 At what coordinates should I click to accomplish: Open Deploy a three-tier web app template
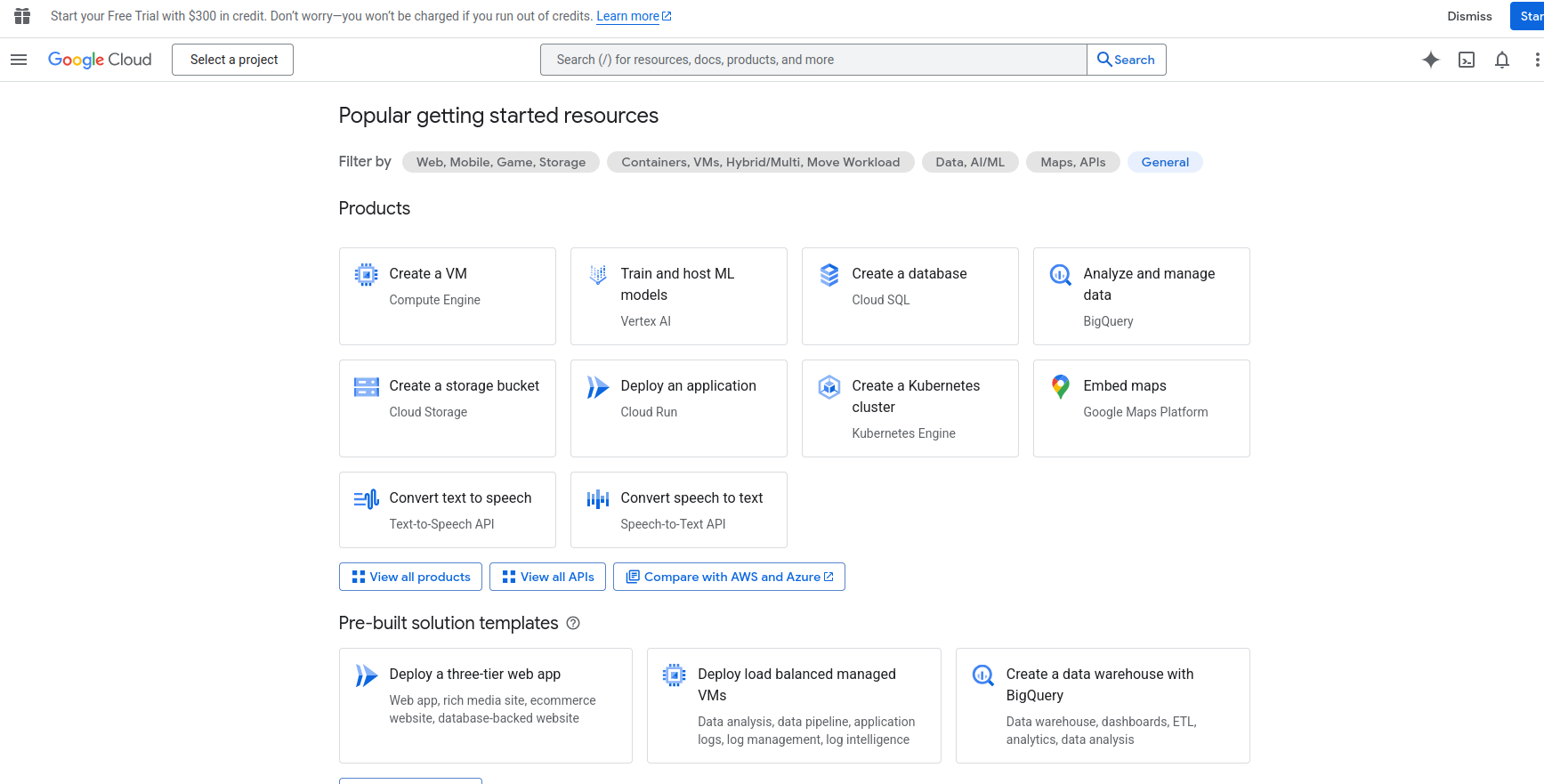pyautogui.click(x=486, y=706)
